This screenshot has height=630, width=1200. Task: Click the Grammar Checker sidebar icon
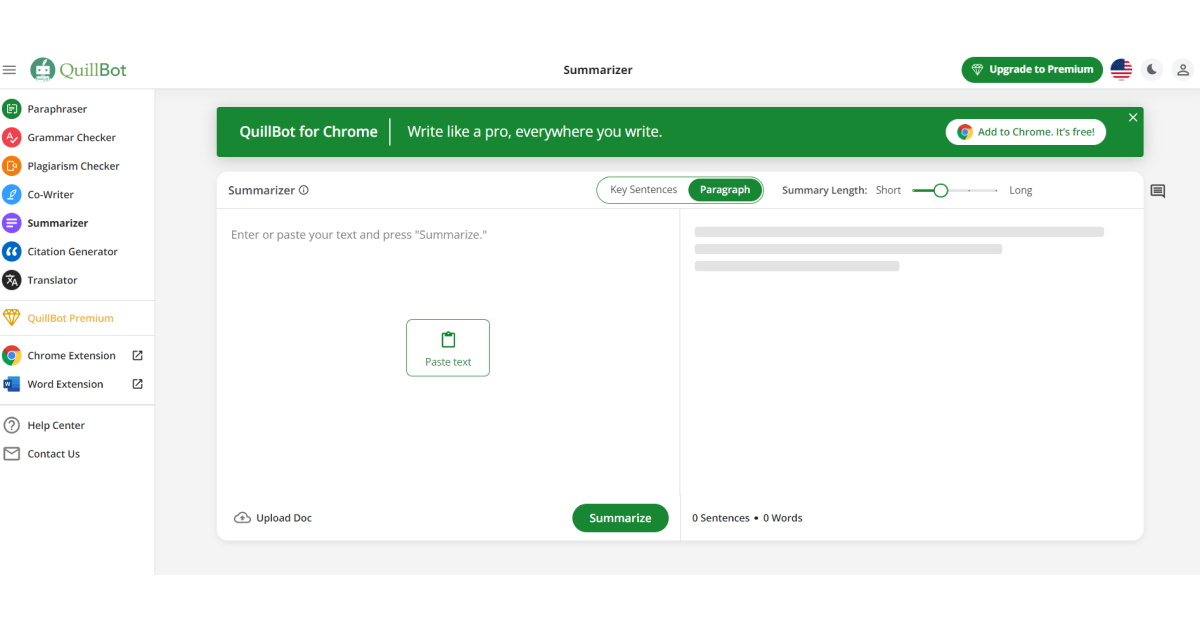[x=12, y=138]
